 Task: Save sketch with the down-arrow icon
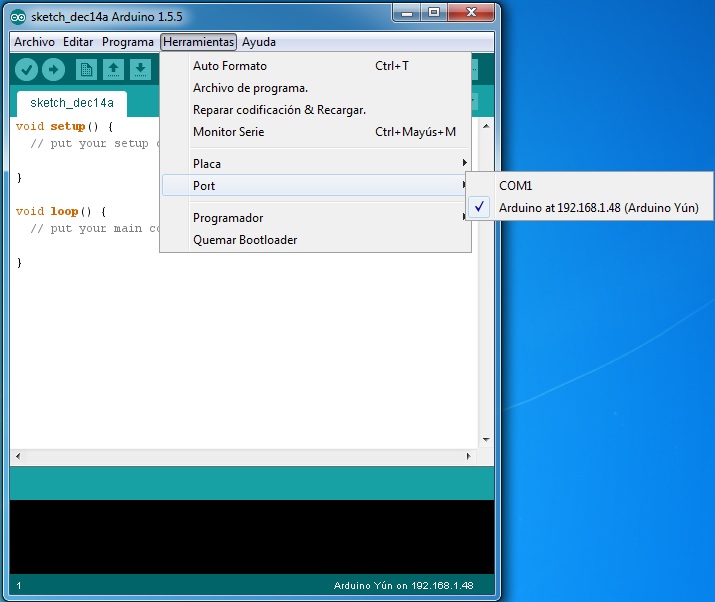(140, 70)
